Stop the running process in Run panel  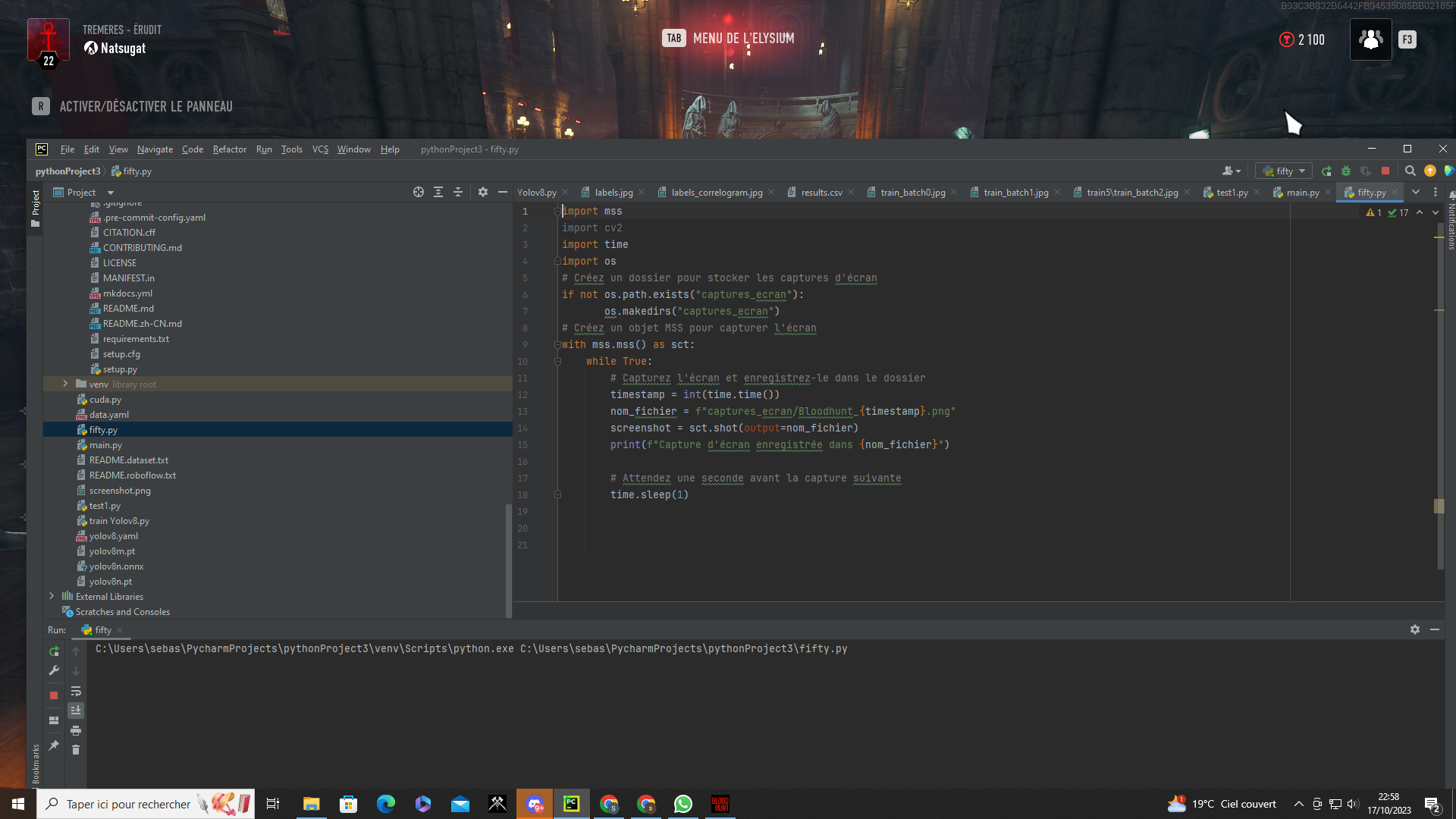[x=54, y=695]
